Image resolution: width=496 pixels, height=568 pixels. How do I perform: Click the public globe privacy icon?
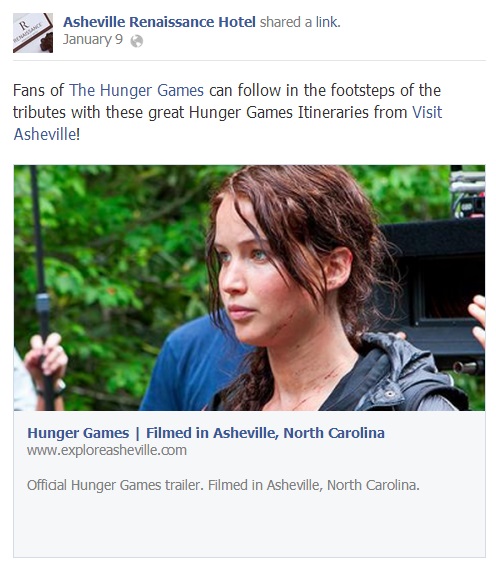137,41
